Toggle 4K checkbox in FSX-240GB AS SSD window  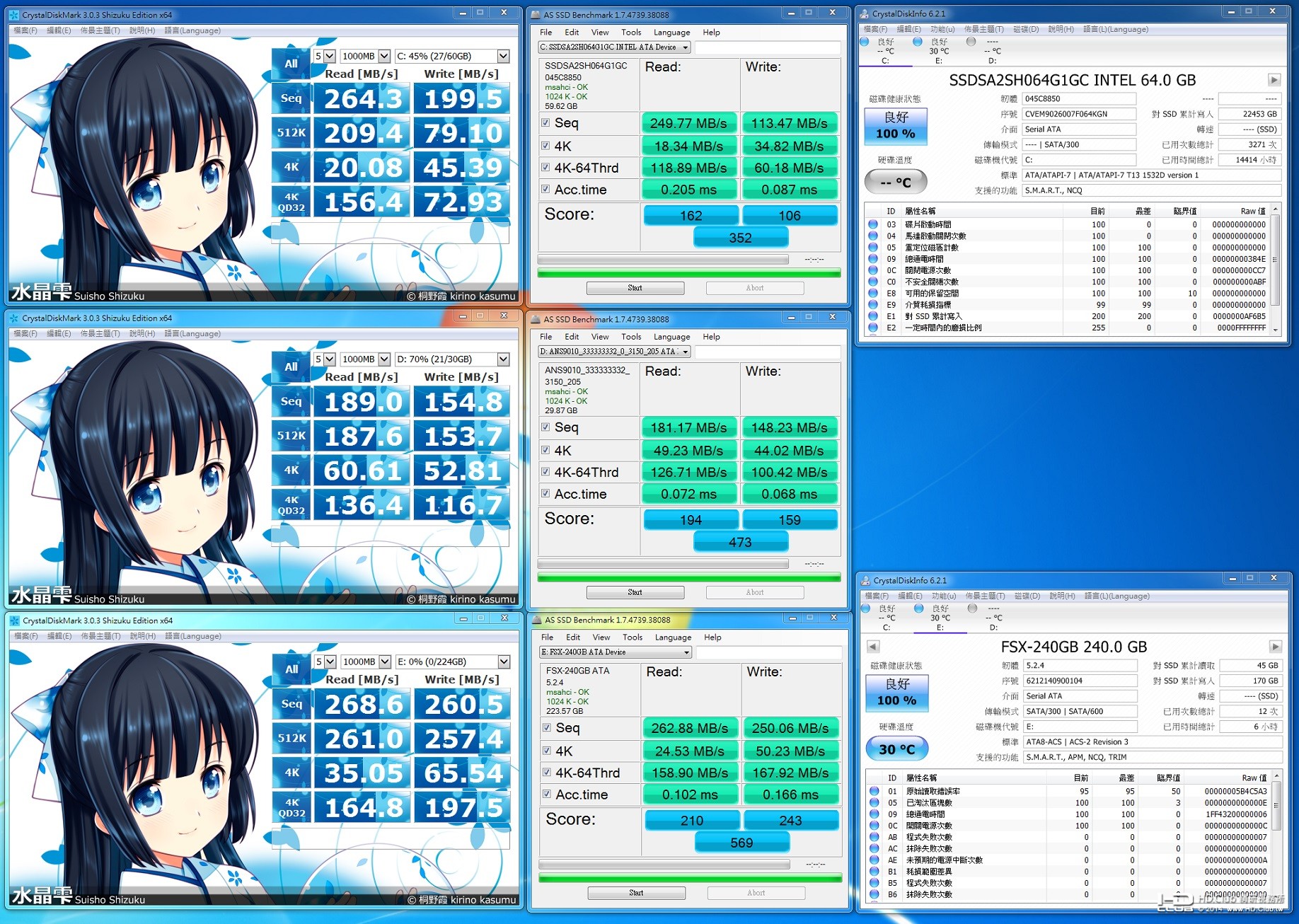[x=547, y=751]
